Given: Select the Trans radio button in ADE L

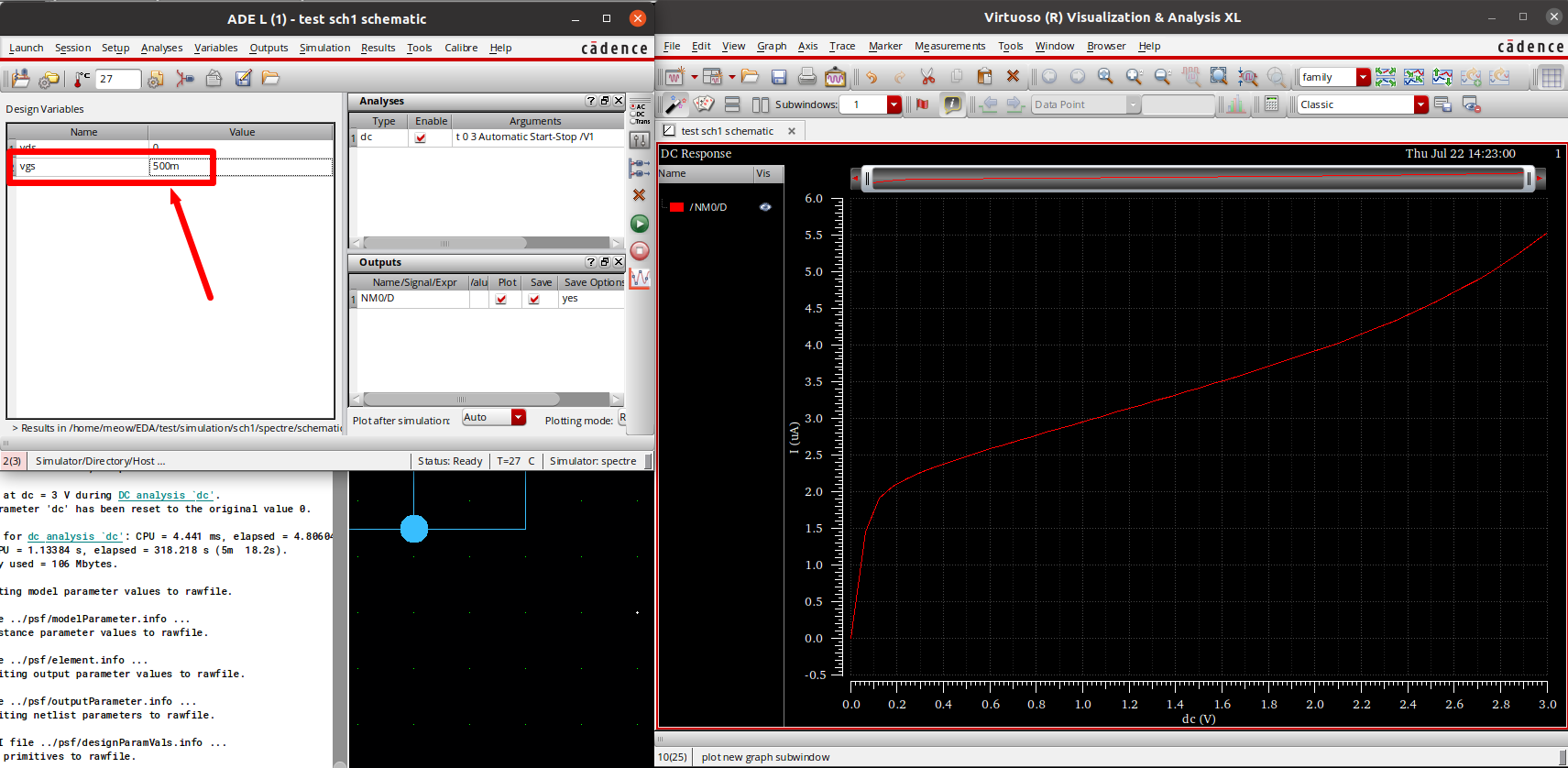Looking at the screenshot, I should click(x=632, y=121).
